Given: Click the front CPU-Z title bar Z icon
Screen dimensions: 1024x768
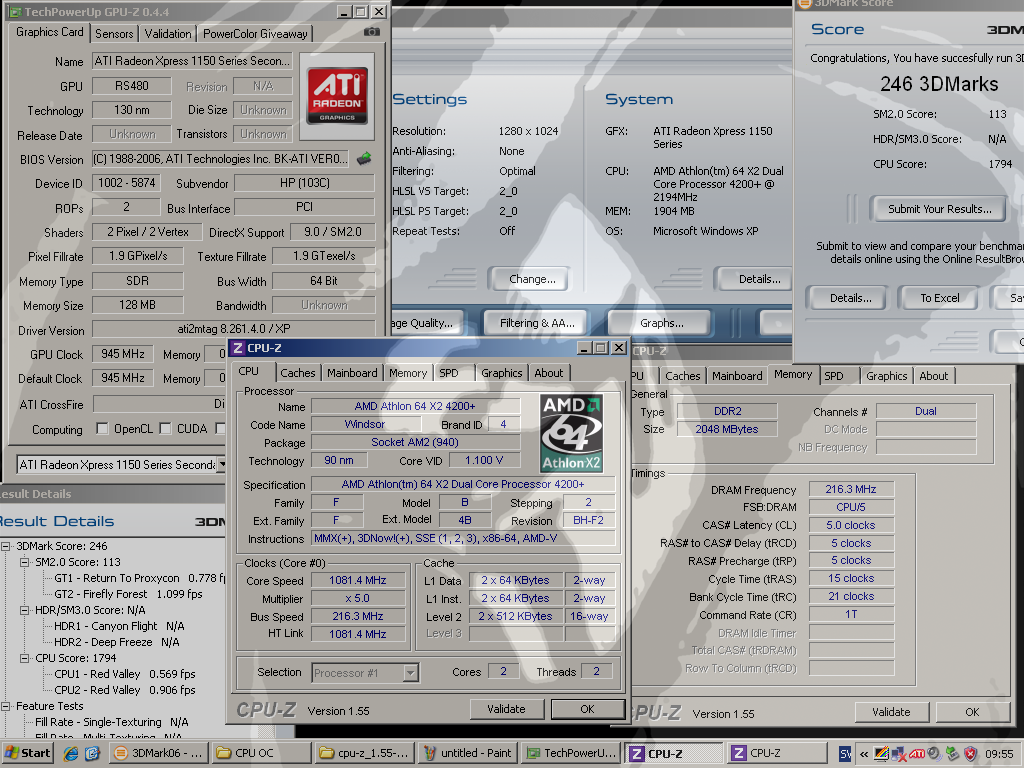Looking at the screenshot, I should [x=238, y=348].
